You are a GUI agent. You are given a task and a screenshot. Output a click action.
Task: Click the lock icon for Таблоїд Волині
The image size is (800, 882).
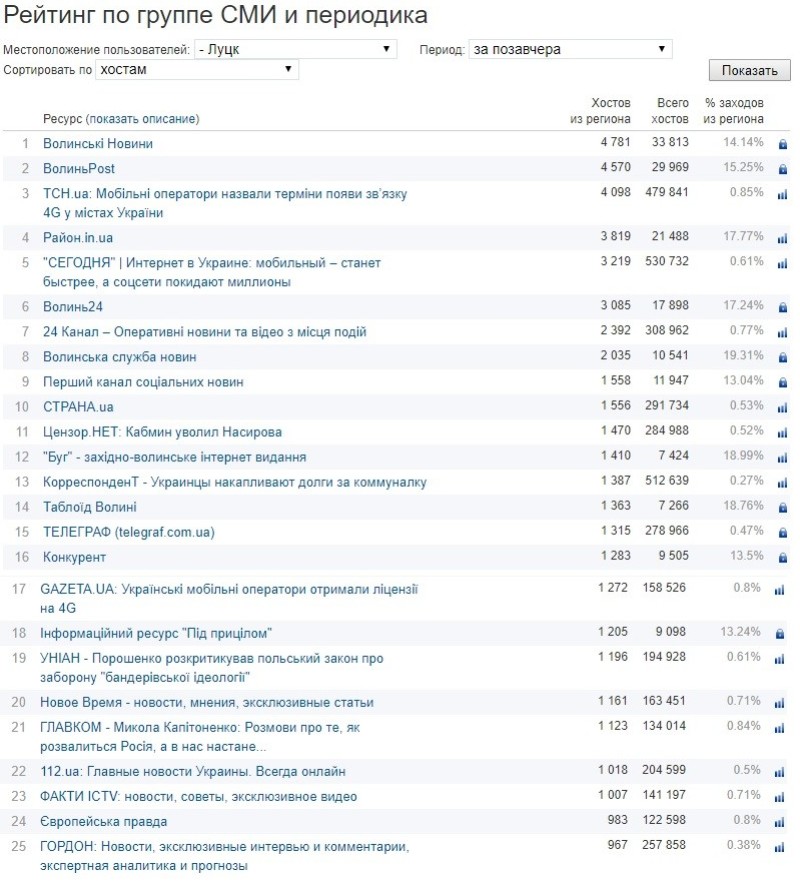[x=782, y=507]
